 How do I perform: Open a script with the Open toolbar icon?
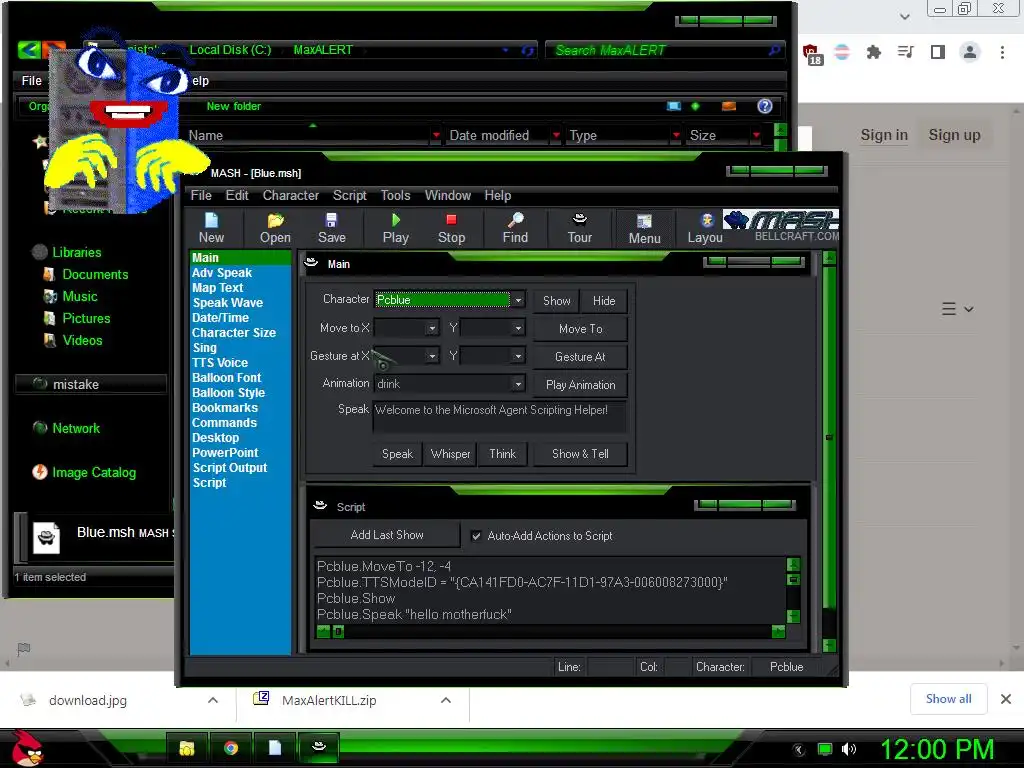click(275, 228)
